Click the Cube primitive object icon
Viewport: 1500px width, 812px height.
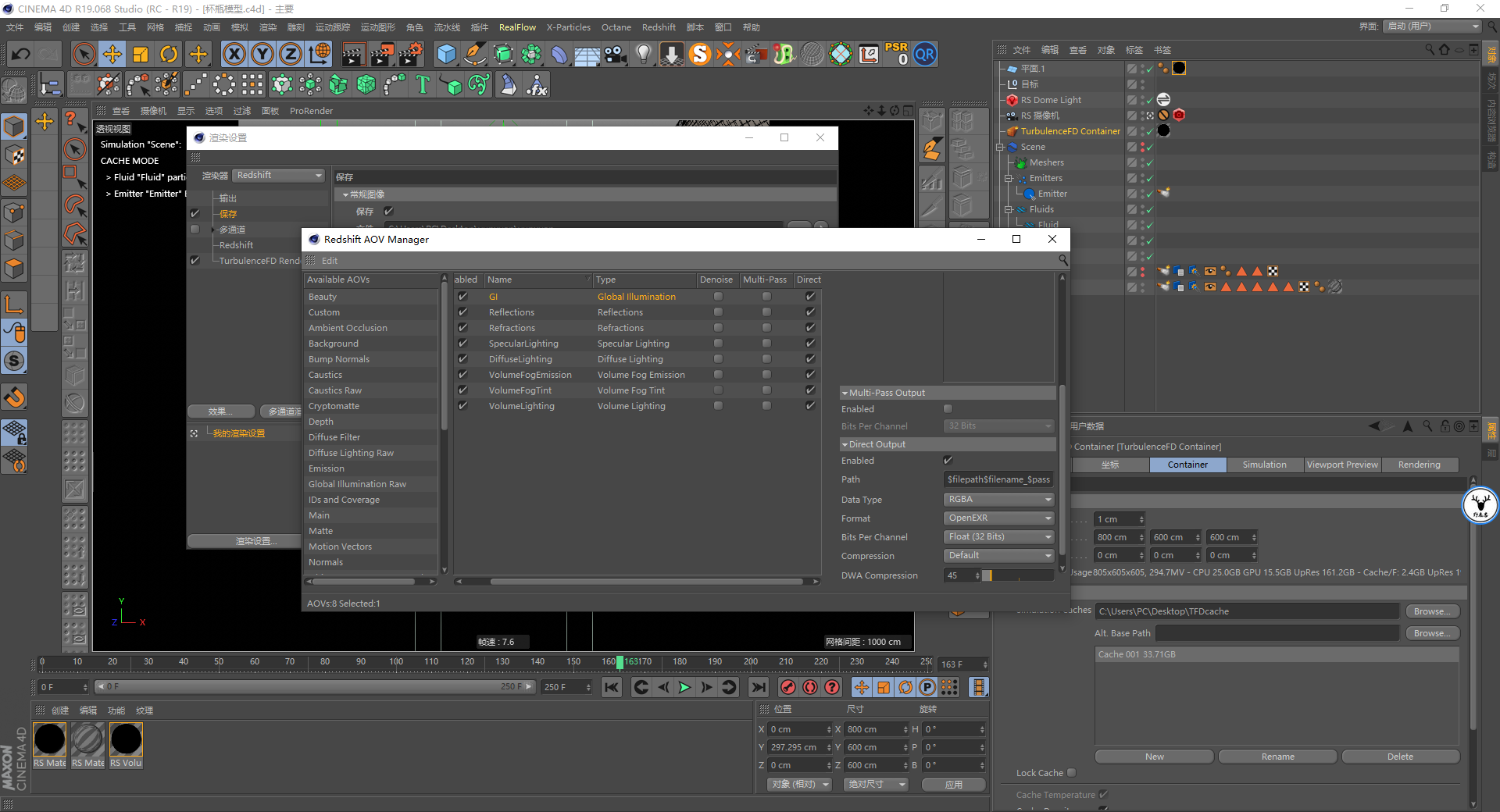click(x=446, y=54)
